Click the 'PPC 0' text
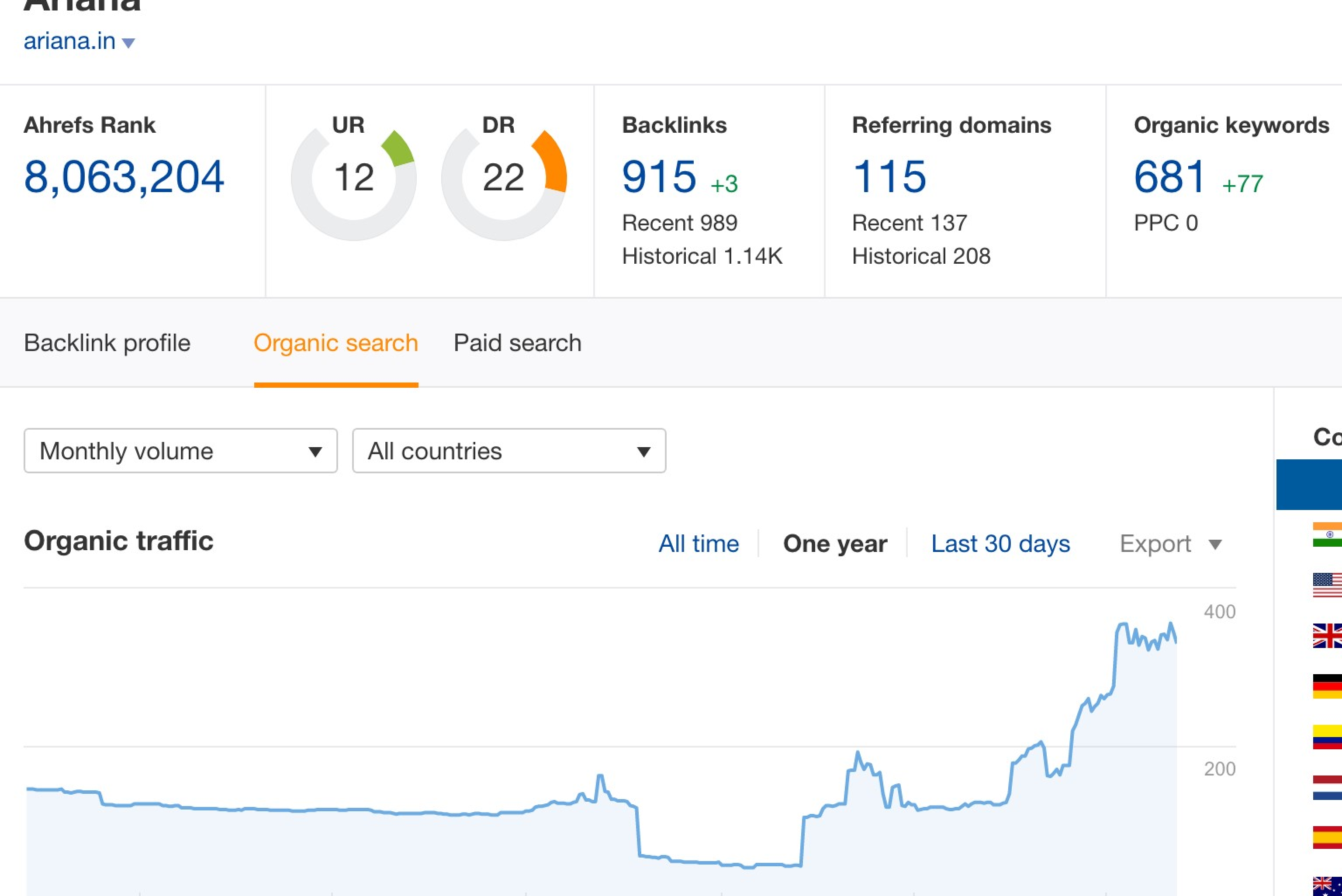 point(1166,223)
